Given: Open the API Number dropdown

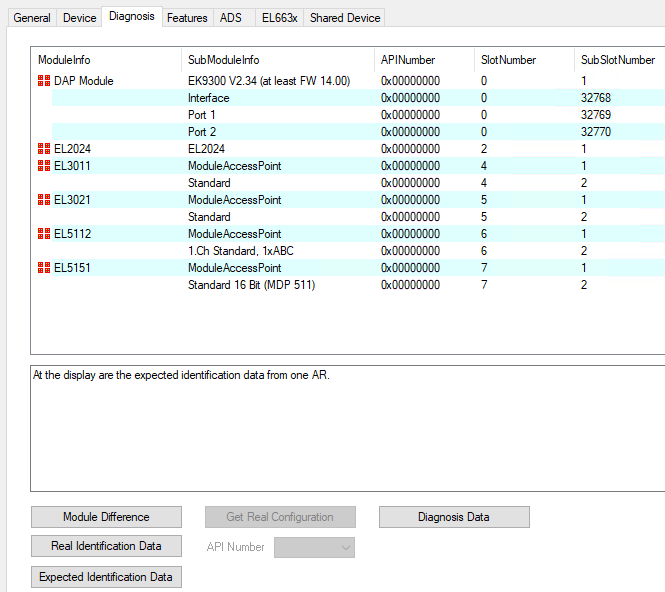Looking at the screenshot, I should (x=314, y=547).
